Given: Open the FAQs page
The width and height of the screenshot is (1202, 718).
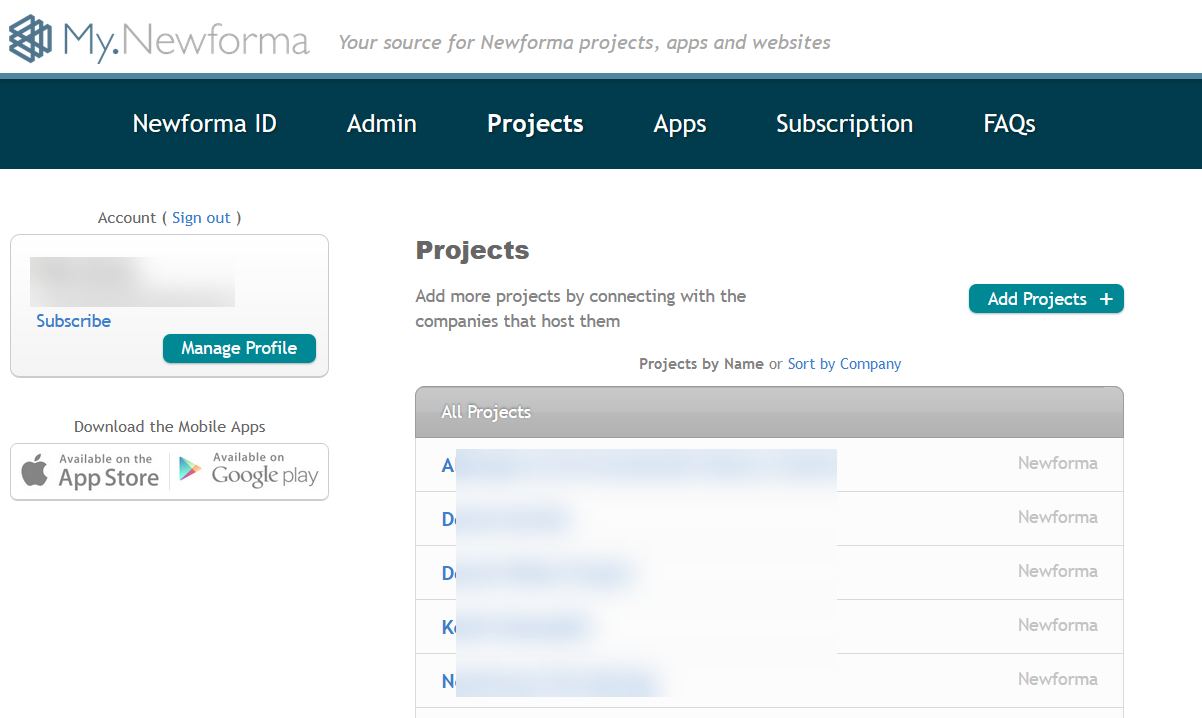Looking at the screenshot, I should tap(1008, 123).
